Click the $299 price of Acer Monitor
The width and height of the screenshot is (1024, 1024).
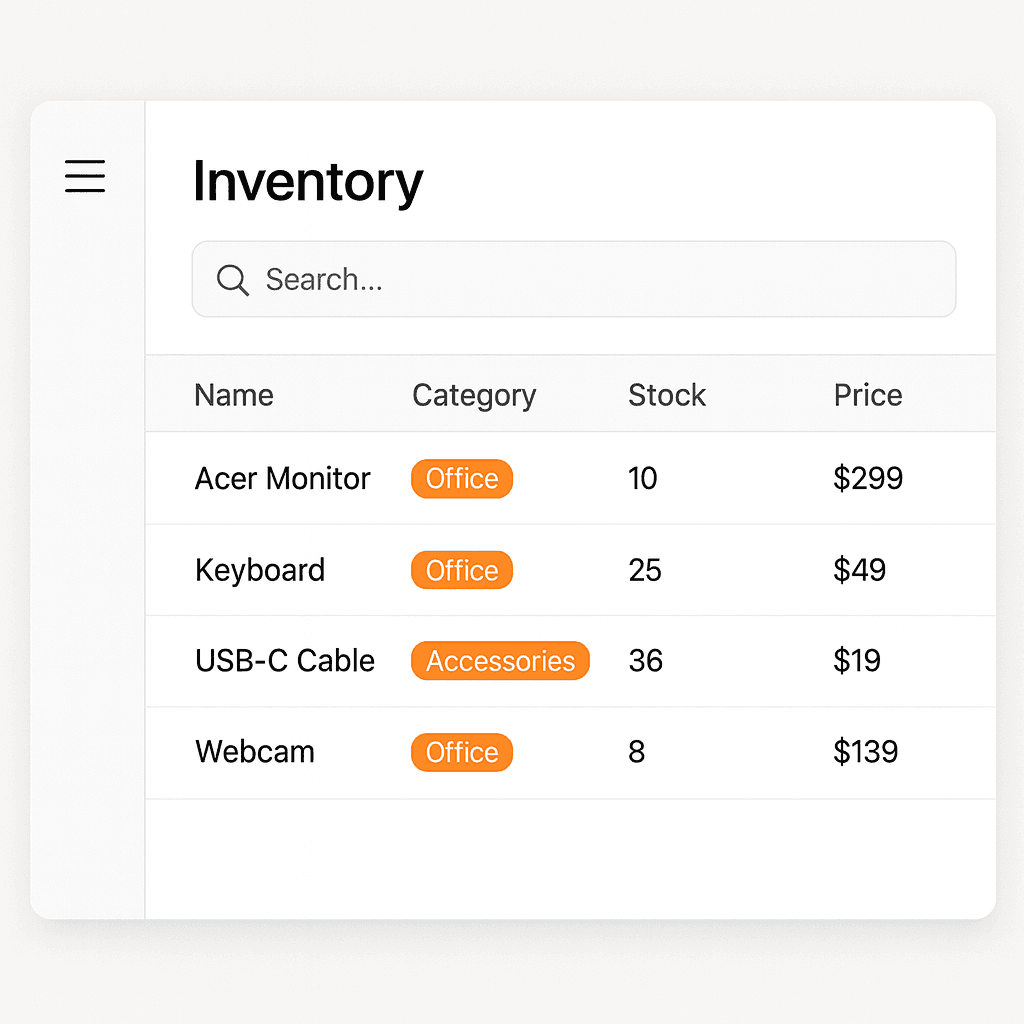[868, 479]
